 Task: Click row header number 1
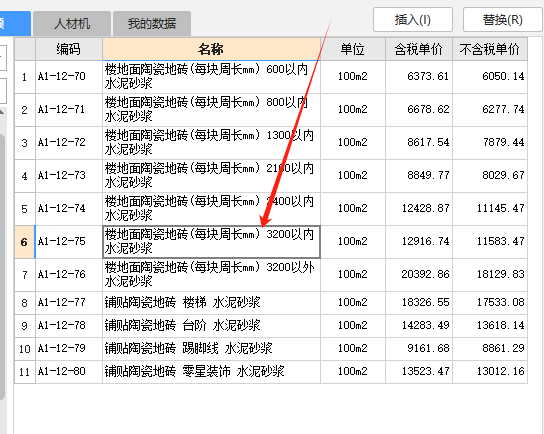click(x=25, y=77)
